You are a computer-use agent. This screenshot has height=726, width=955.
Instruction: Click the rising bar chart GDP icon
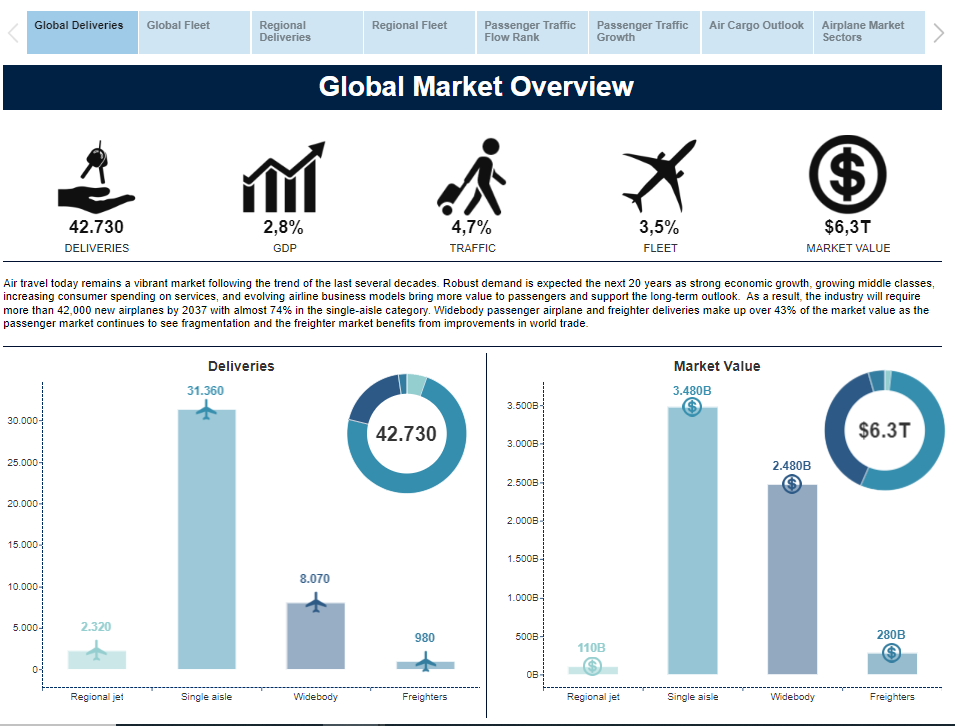coord(284,177)
